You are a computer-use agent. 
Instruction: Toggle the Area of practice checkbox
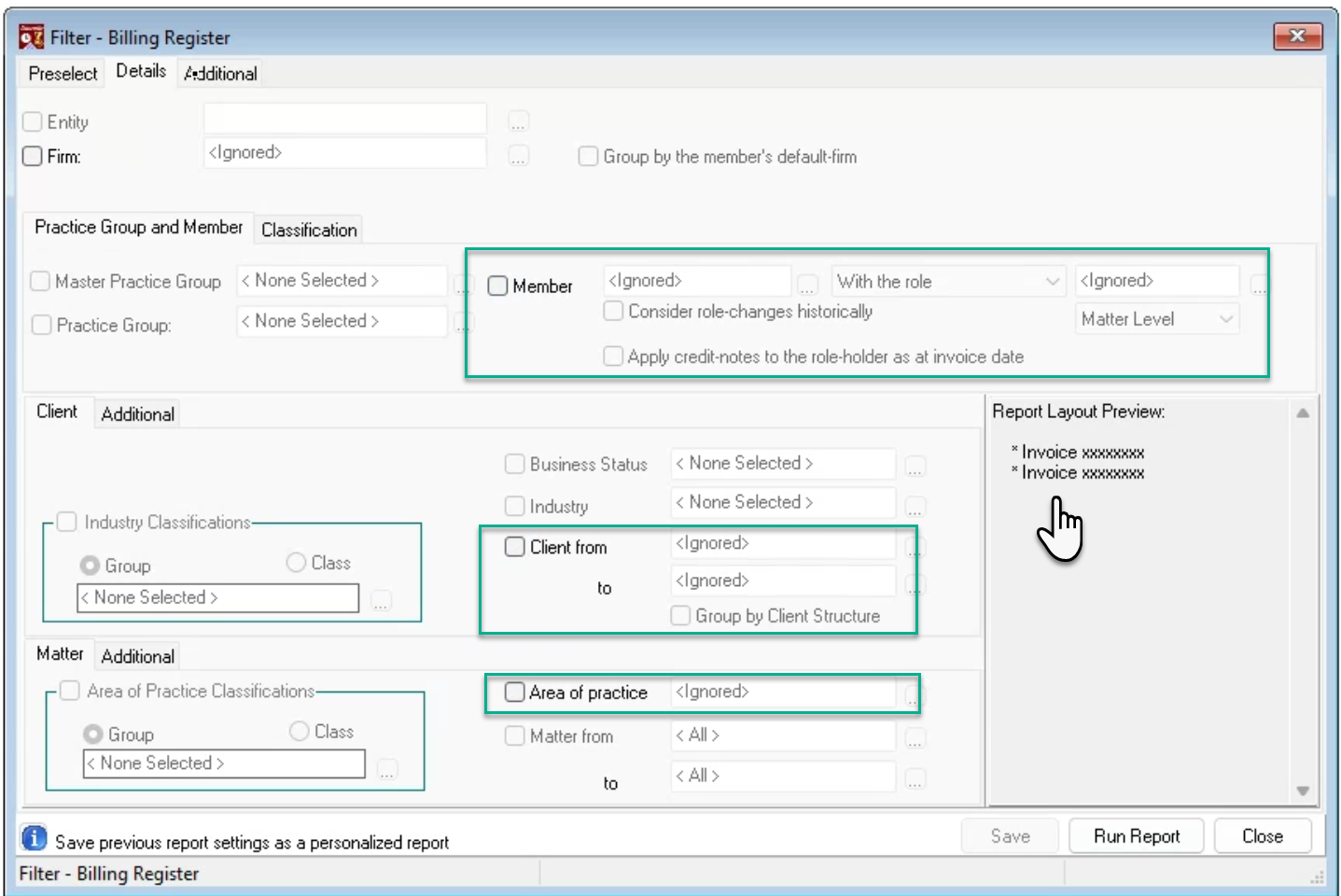tap(515, 692)
